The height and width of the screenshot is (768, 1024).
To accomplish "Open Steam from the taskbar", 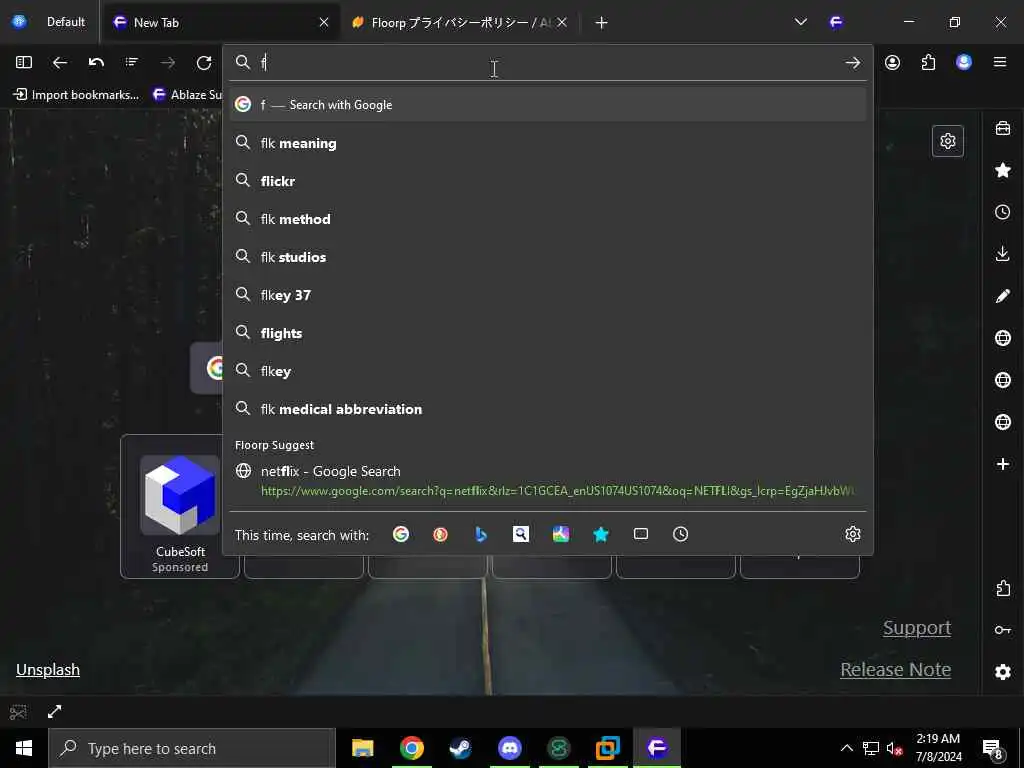I will [460, 748].
